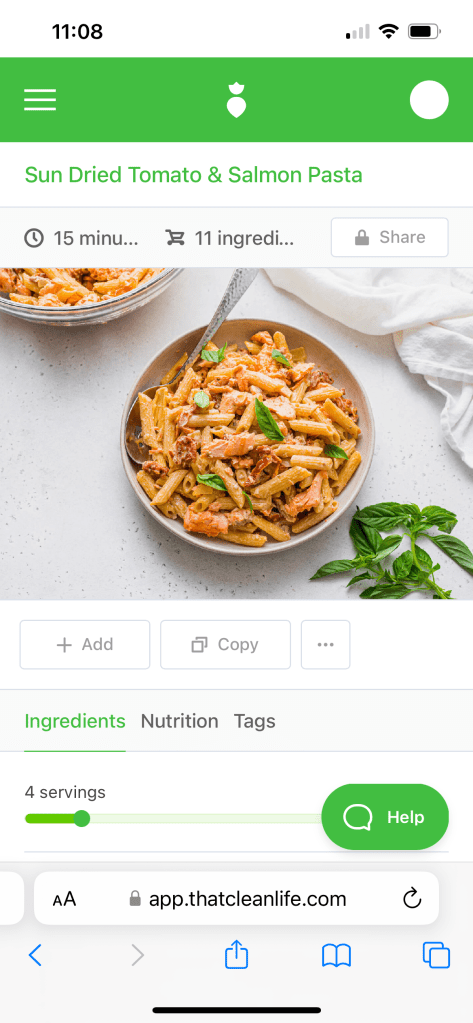Click the Share button

389,237
